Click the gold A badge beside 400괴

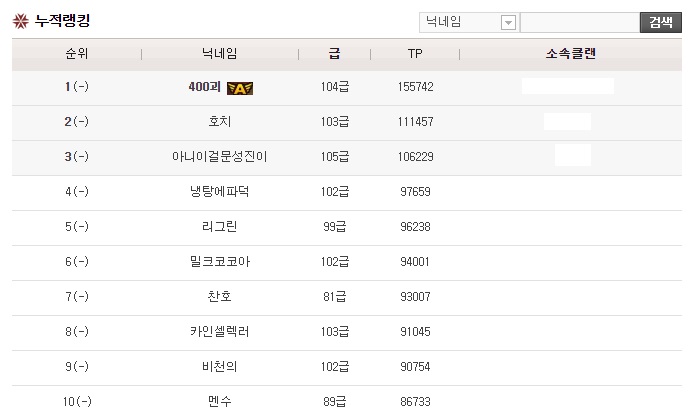click(239, 88)
